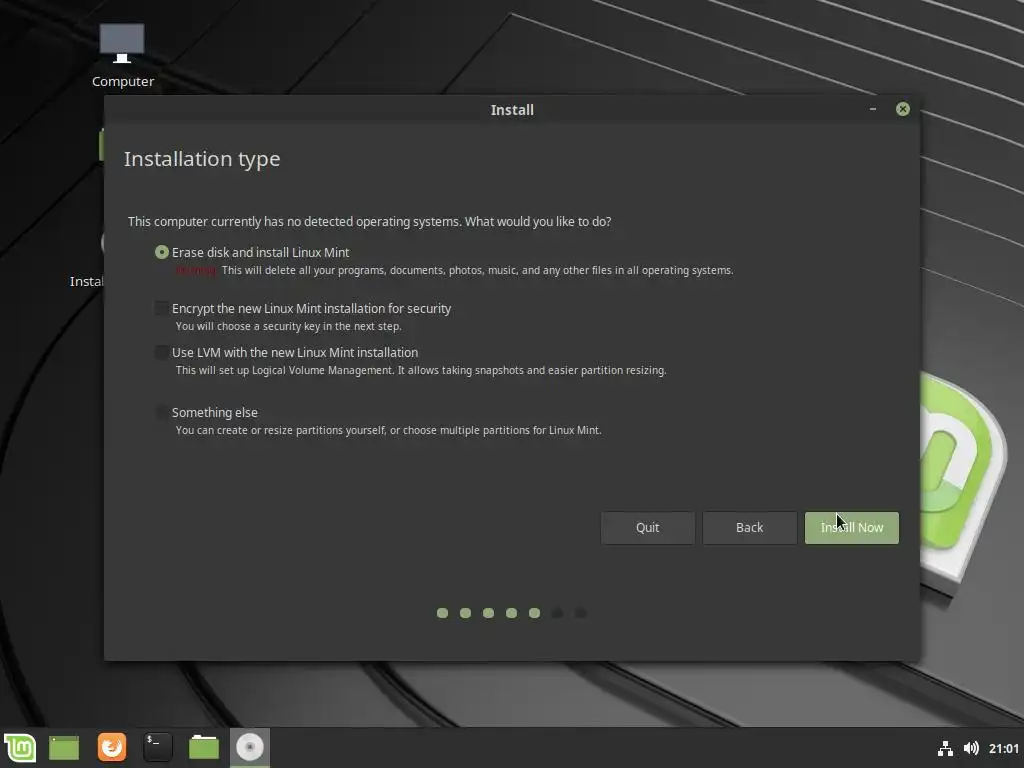Close the Install window
Image resolution: width=1024 pixels, height=768 pixels.
(903, 109)
